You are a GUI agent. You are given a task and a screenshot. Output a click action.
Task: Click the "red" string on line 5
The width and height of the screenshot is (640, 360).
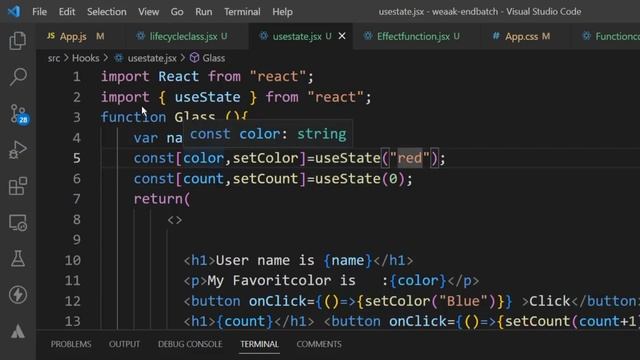[x=409, y=158]
